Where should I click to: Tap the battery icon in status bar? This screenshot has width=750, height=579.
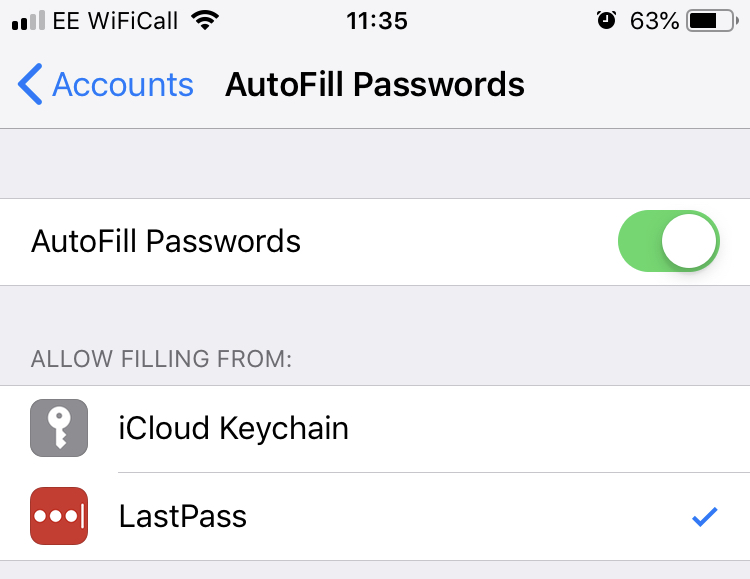(712, 21)
